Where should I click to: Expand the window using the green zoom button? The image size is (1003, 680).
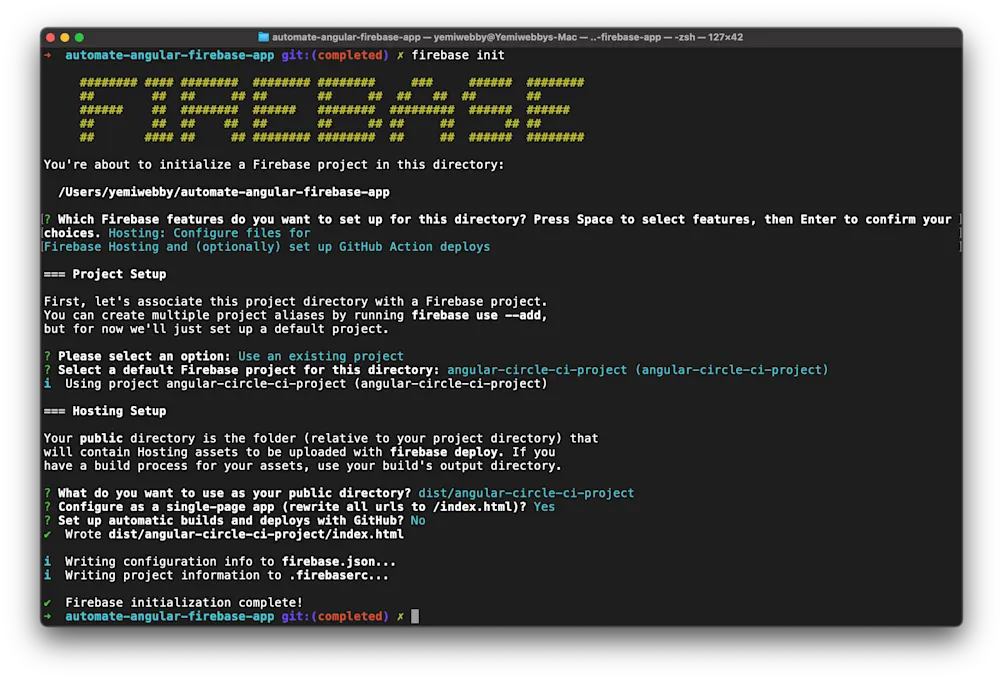[x=78, y=35]
